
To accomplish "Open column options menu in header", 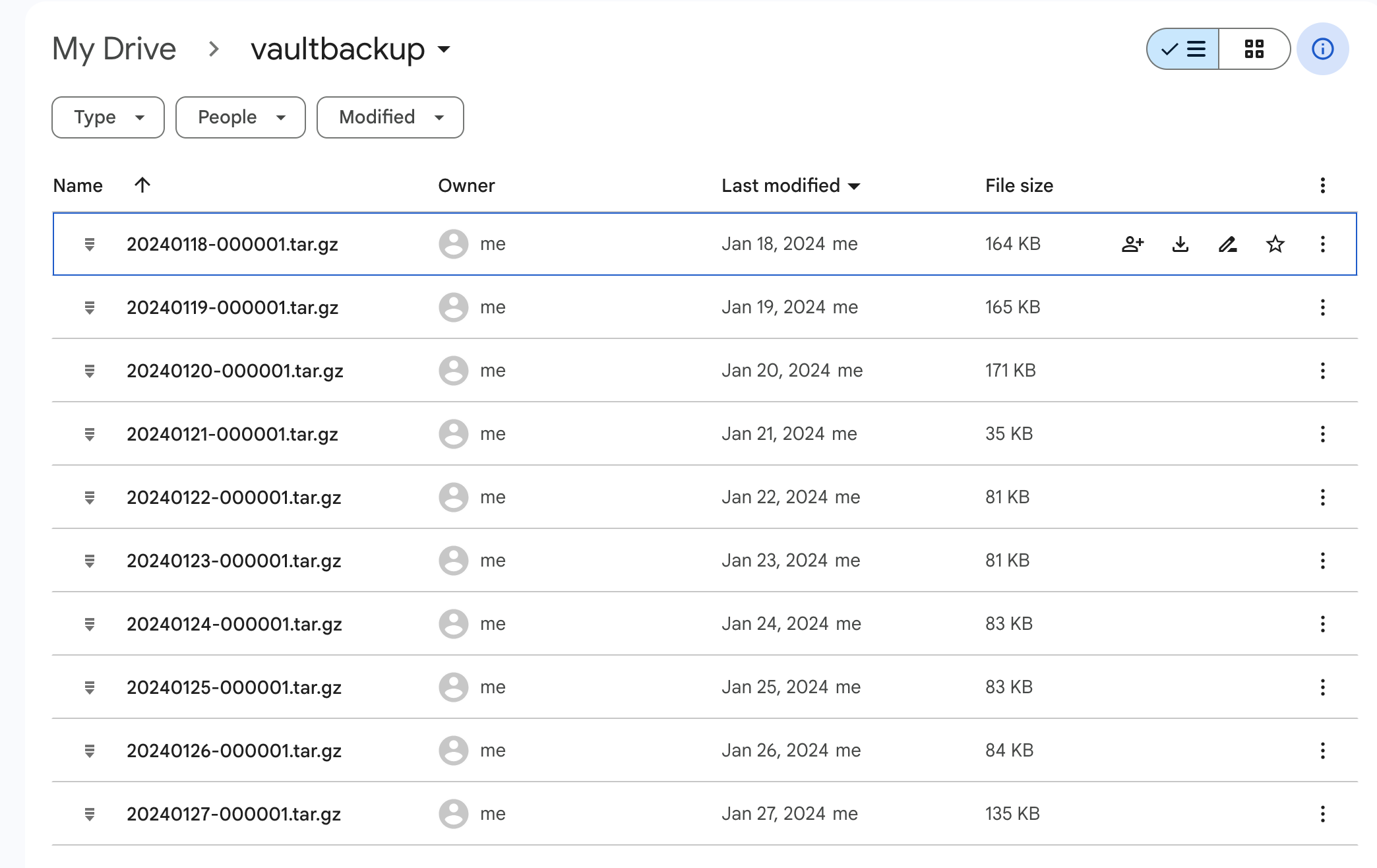I will pos(1322,185).
